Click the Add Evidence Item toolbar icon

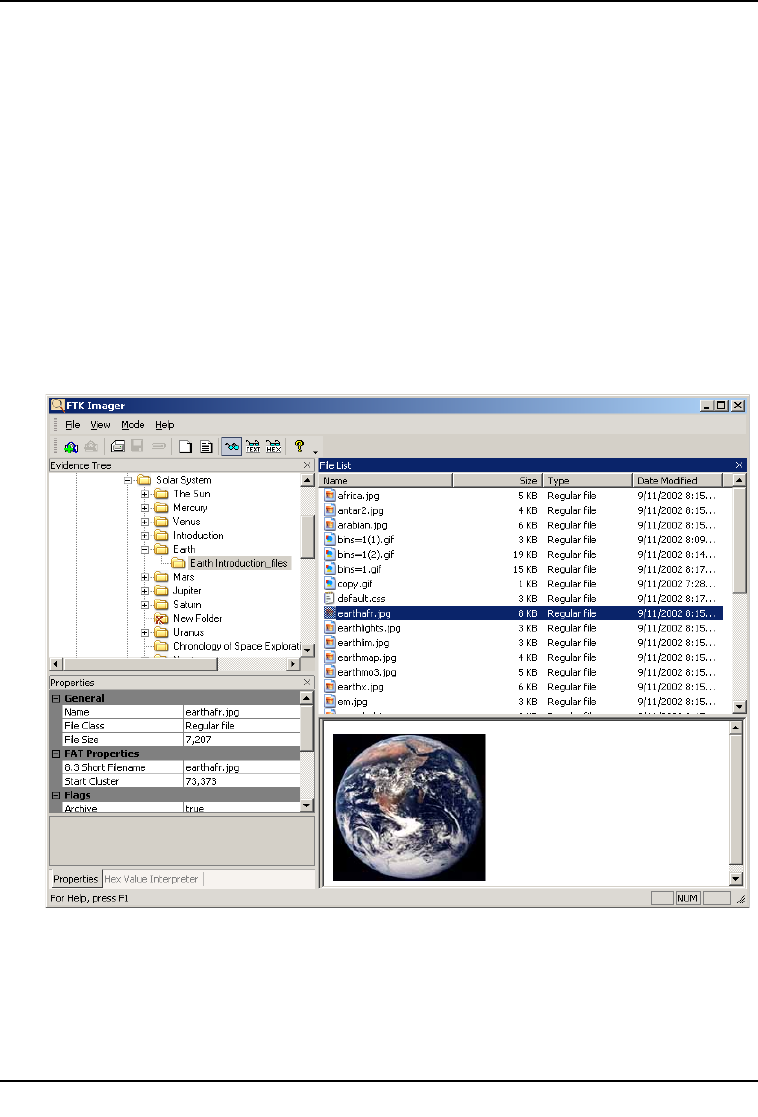(71, 447)
